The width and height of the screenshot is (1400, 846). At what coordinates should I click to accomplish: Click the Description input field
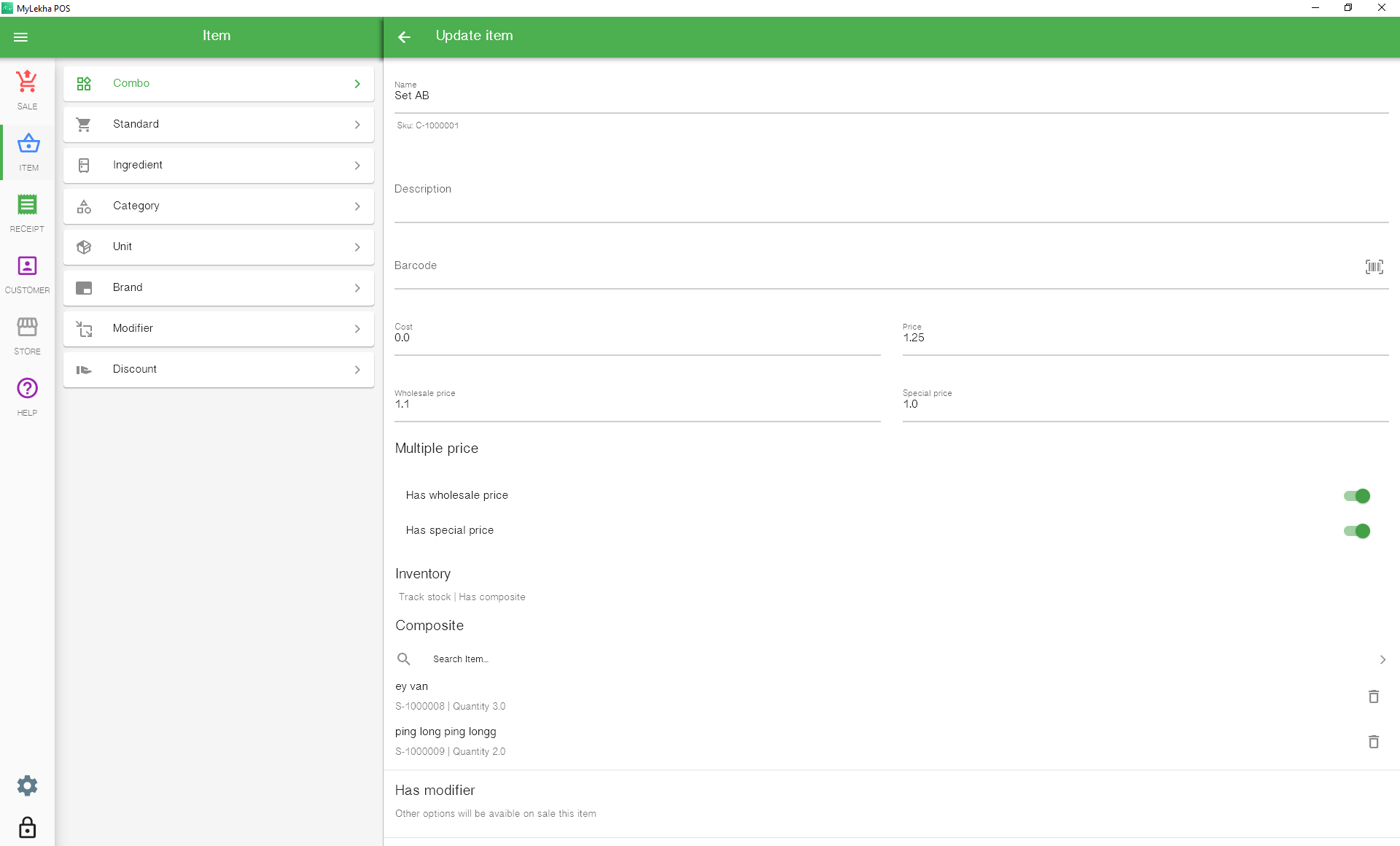pos(891,197)
